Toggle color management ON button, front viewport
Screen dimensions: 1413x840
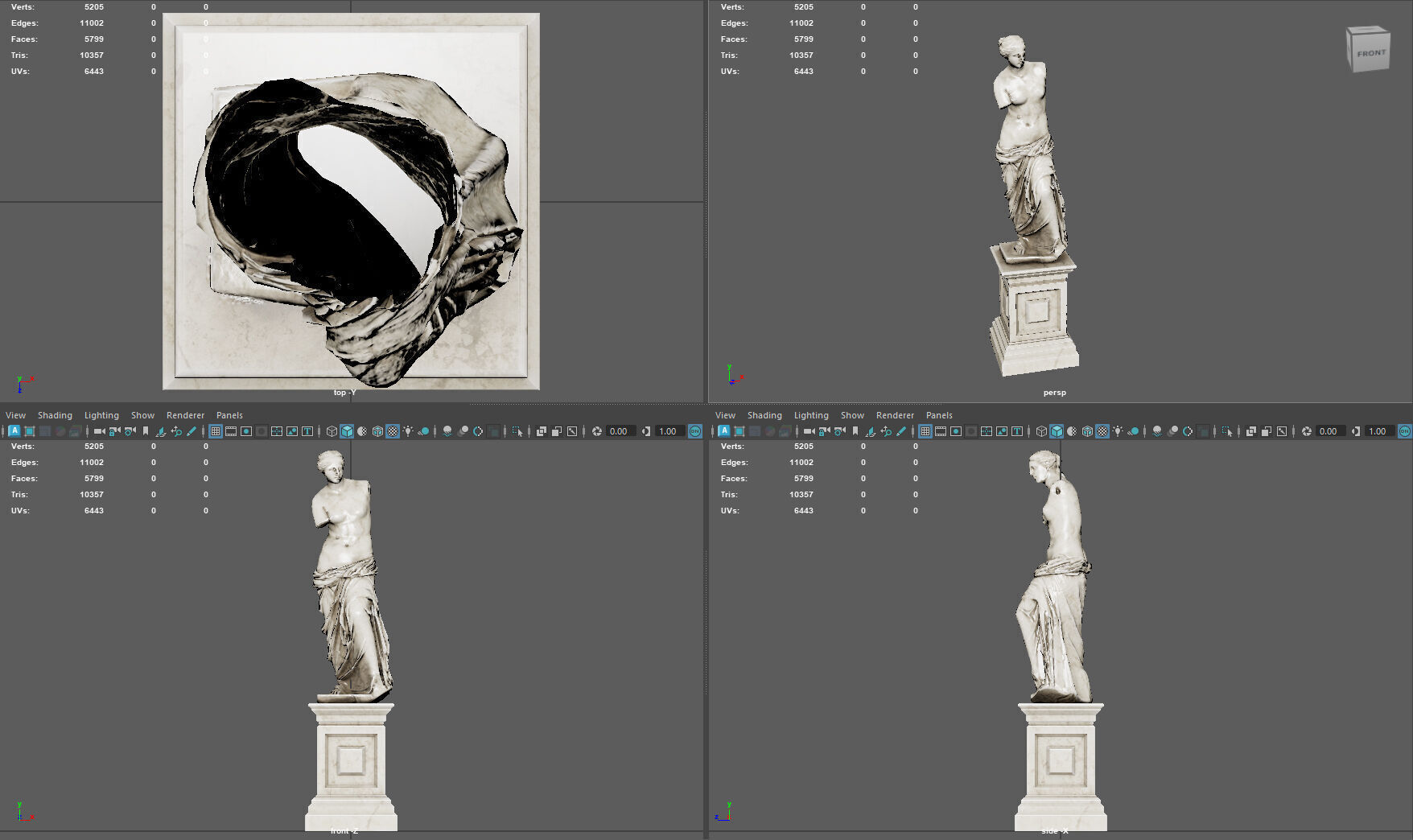coord(694,431)
